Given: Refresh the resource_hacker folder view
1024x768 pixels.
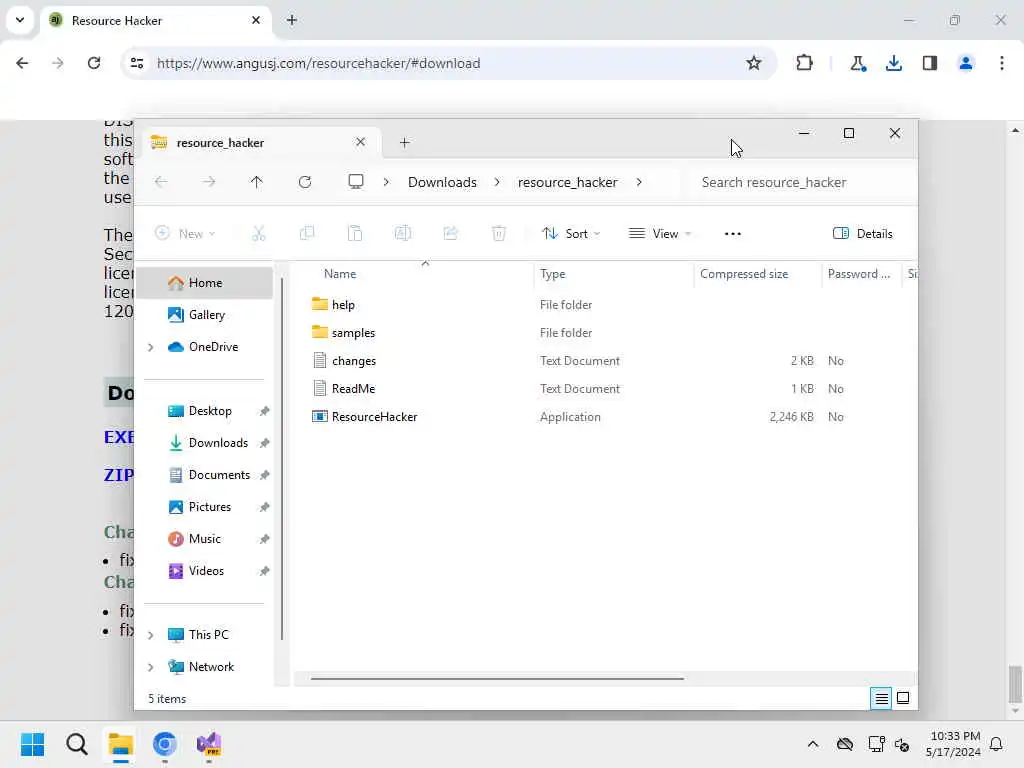Looking at the screenshot, I should (x=305, y=182).
